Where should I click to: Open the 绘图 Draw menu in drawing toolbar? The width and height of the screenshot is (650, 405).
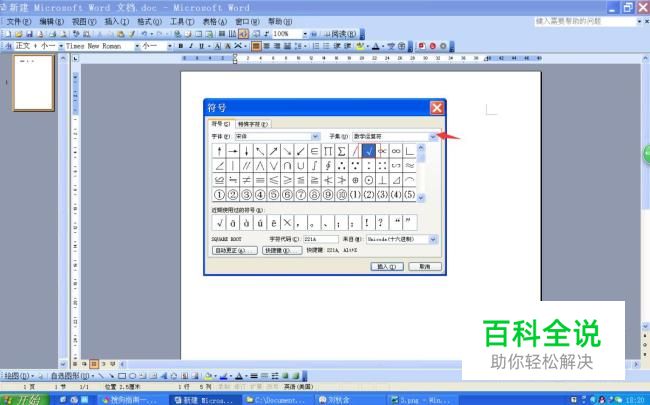pyautogui.click(x=18, y=376)
